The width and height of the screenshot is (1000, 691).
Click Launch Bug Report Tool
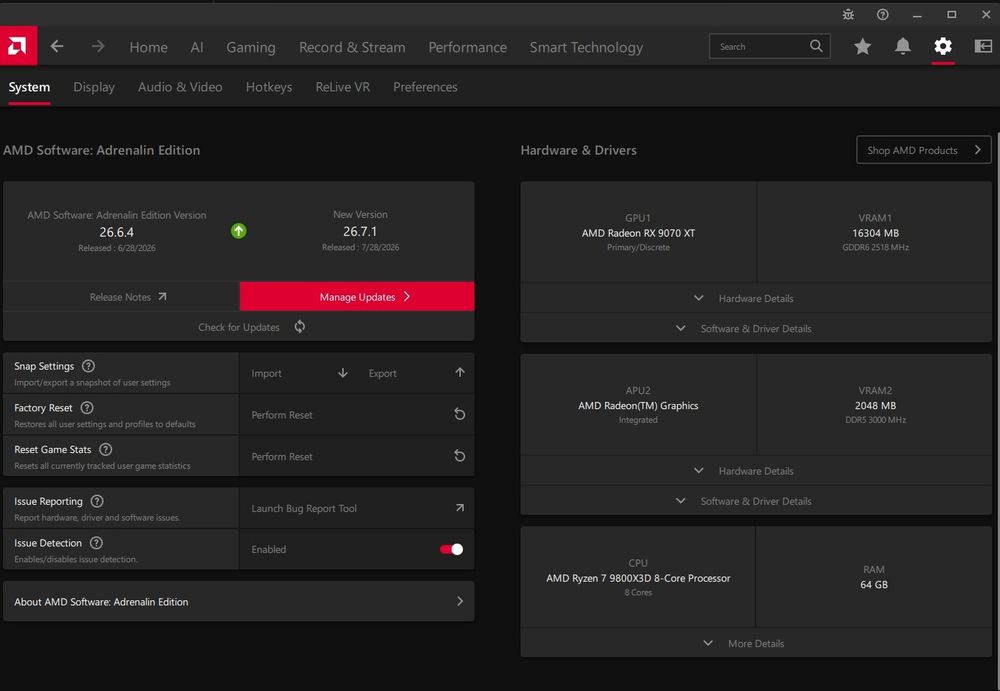click(357, 508)
